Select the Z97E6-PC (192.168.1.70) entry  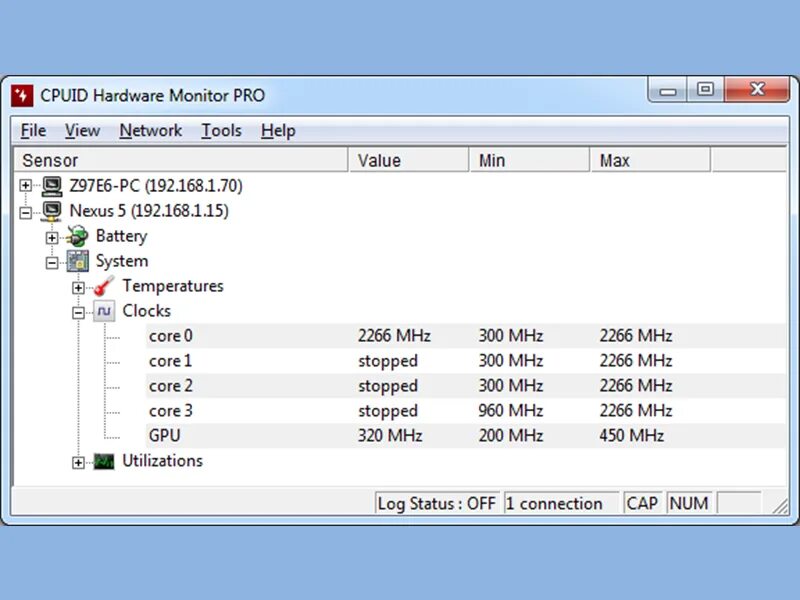[x=156, y=186]
